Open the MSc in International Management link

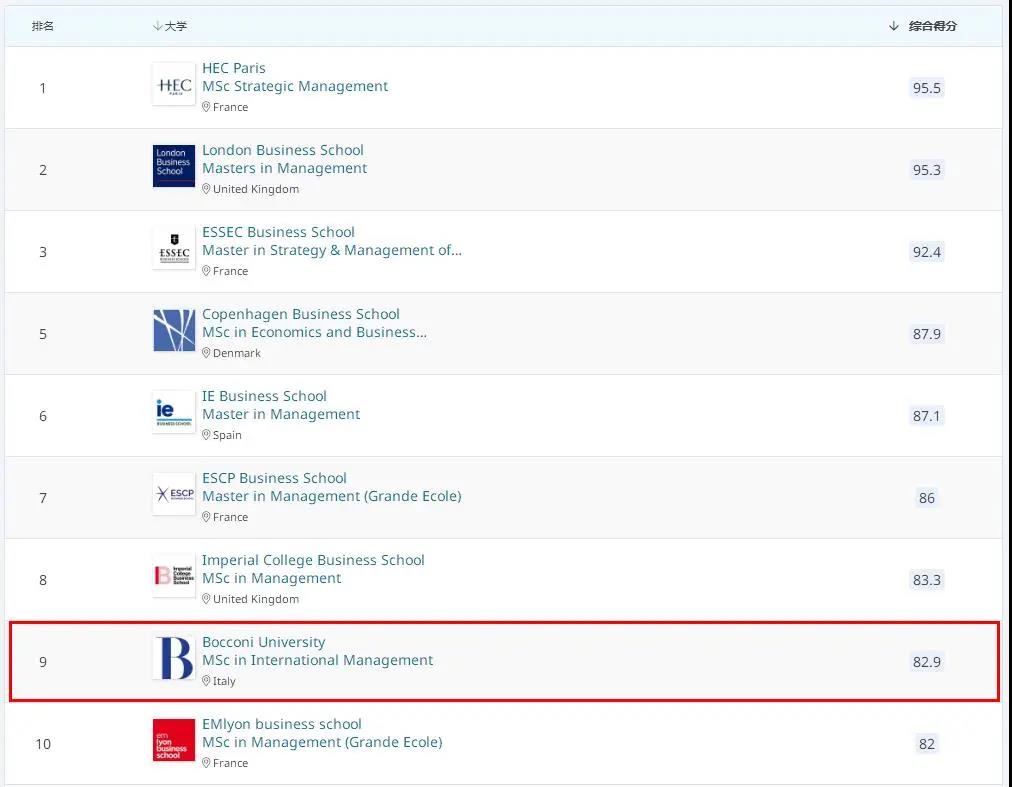tap(318, 660)
